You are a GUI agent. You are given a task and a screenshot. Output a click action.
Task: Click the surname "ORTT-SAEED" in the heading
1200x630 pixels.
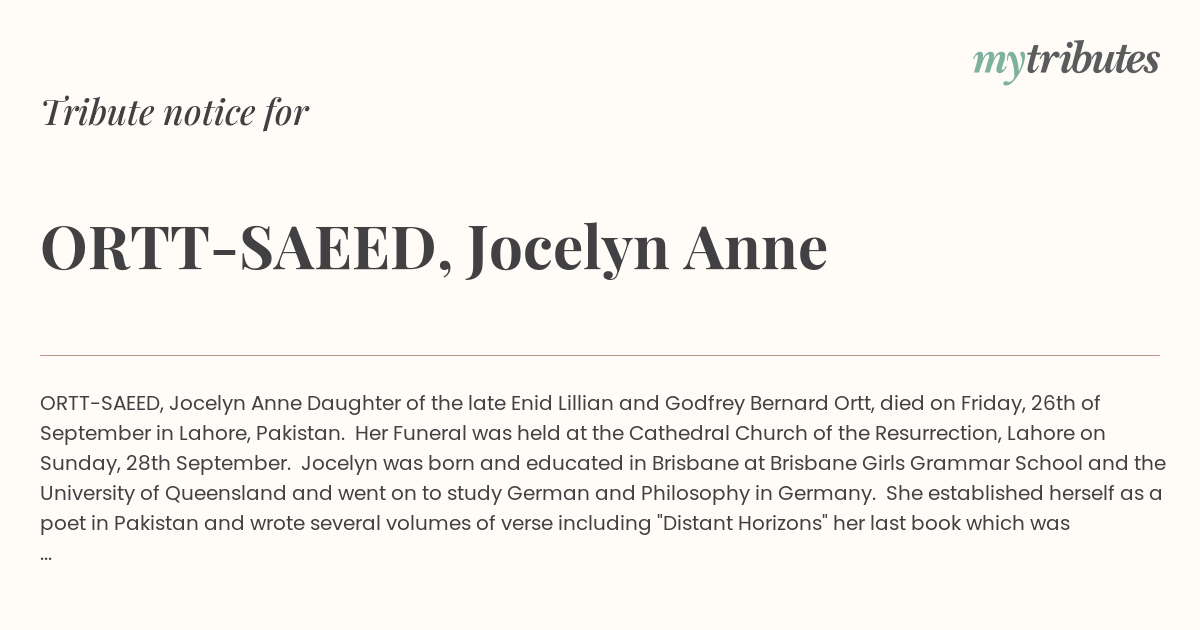[x=239, y=248]
